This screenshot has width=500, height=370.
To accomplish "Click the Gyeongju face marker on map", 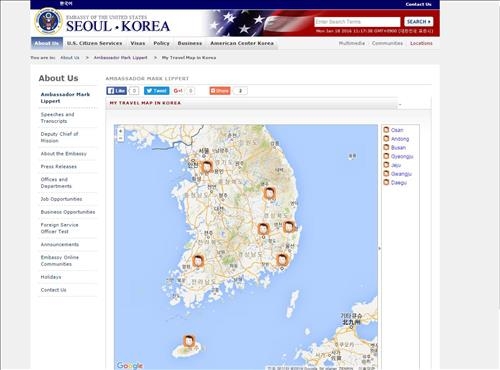I will (289, 227).
